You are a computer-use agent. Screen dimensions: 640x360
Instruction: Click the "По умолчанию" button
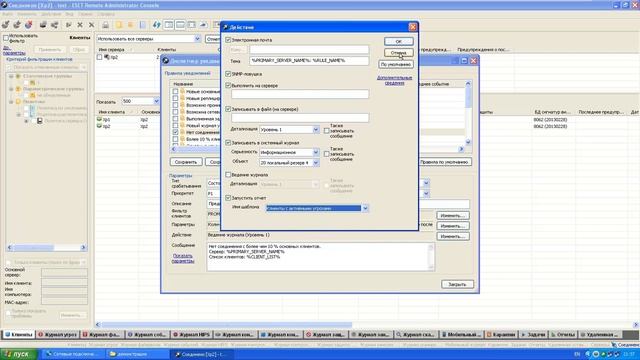(x=396, y=64)
